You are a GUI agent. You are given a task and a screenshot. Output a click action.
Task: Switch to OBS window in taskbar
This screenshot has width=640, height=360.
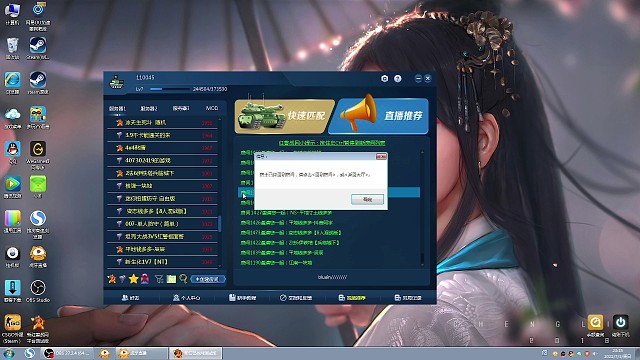click(x=67, y=353)
